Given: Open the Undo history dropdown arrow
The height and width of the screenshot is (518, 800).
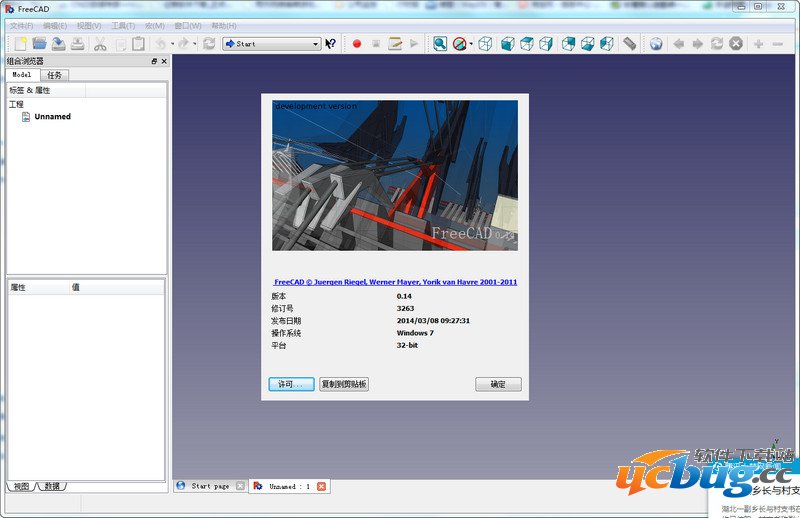Looking at the screenshot, I should click(172, 44).
